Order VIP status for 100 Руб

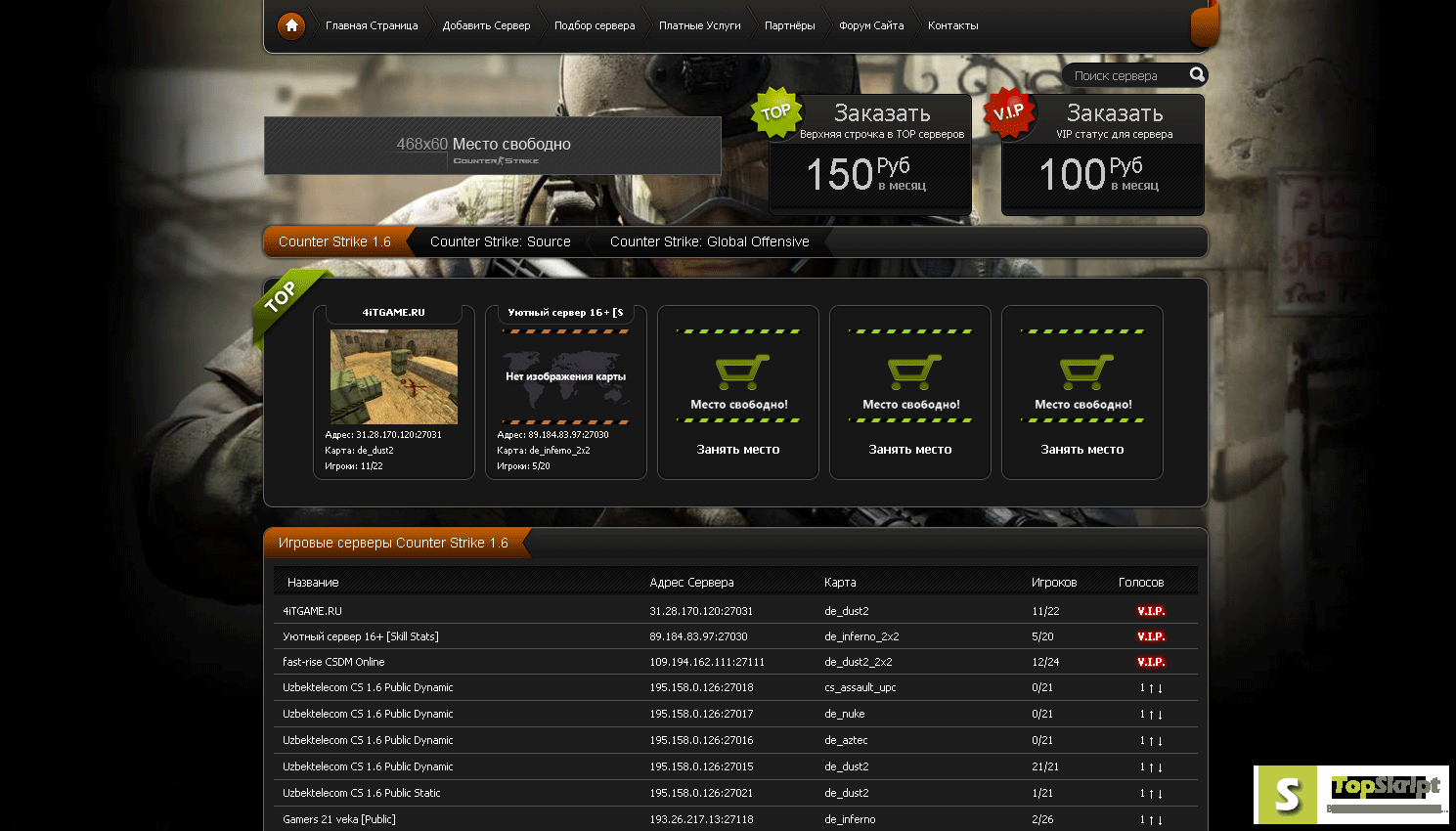1103,154
